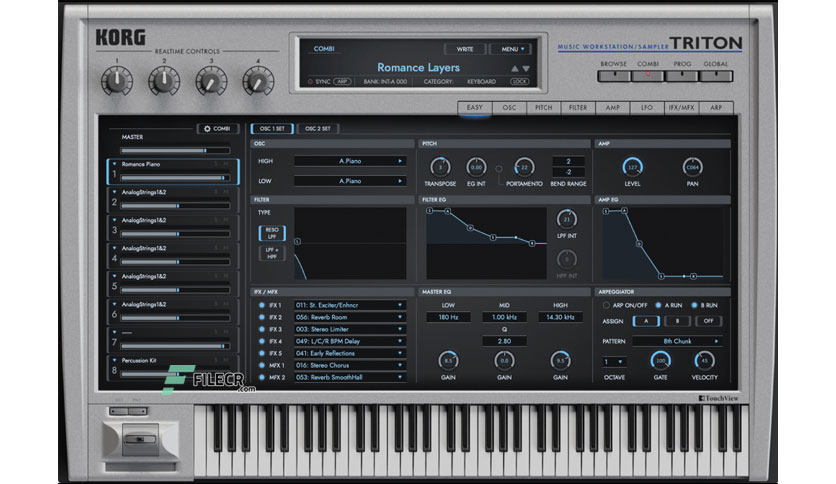Select the OSC 2 SET tab
Viewport: 836px width, 484px height.
(318, 128)
